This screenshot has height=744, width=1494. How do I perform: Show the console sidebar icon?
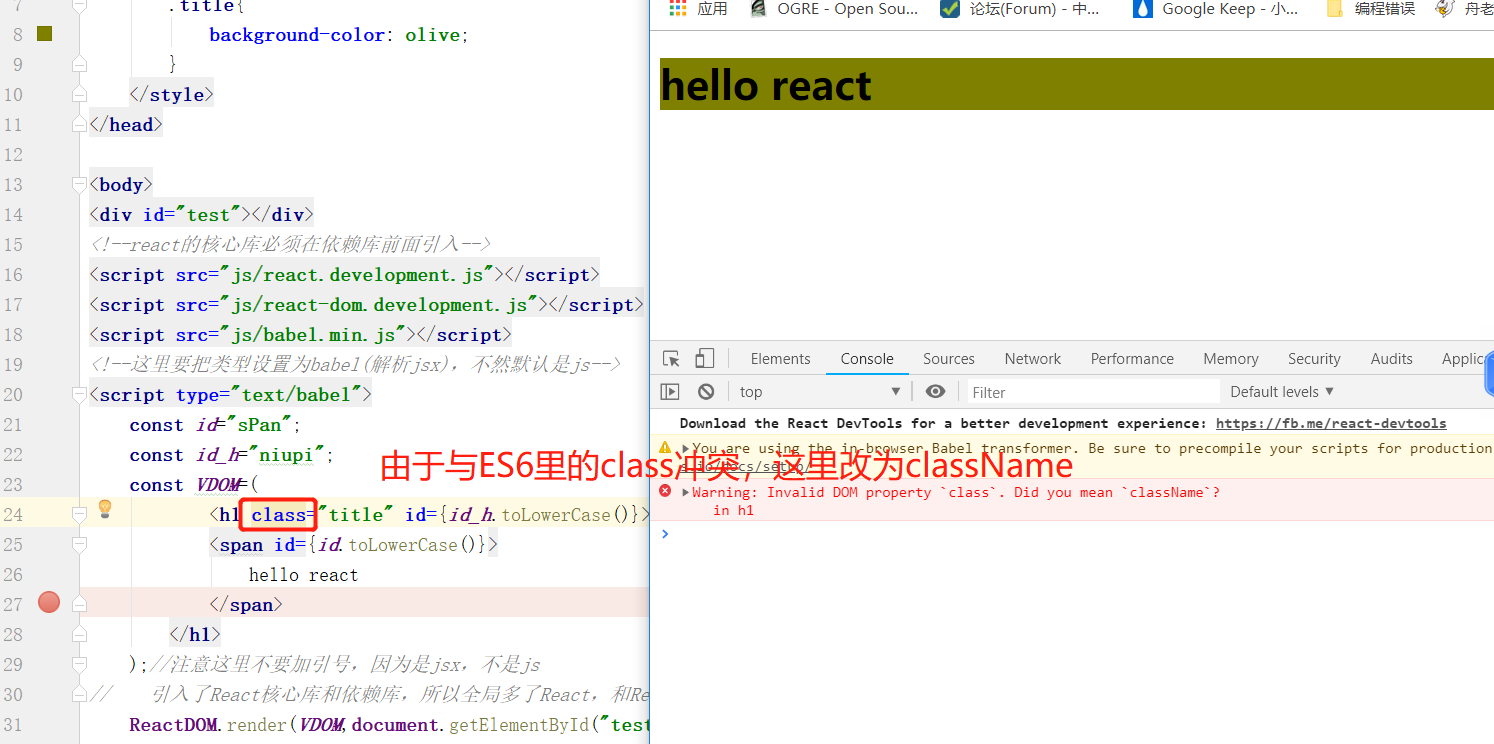coord(671,392)
